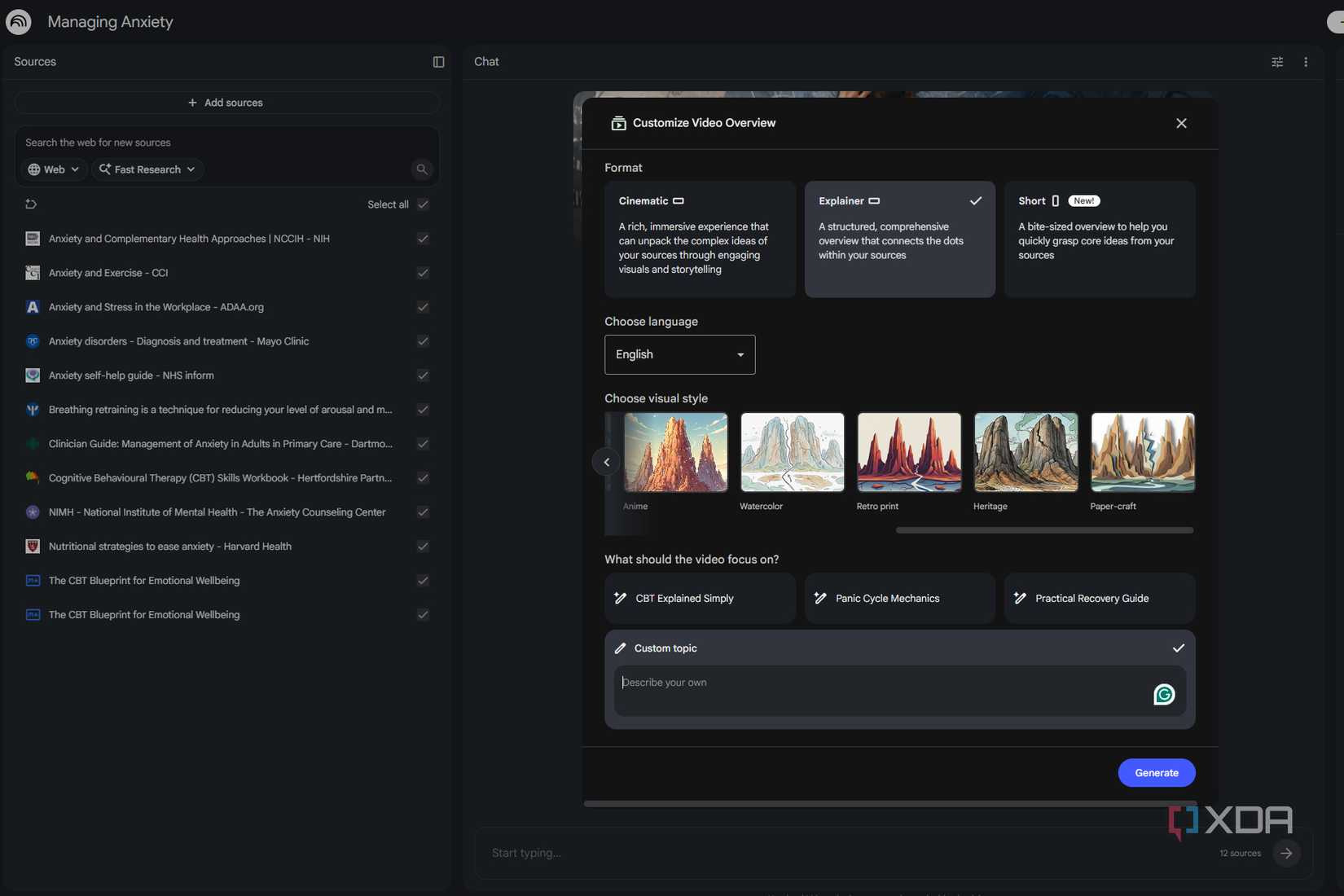The width and height of the screenshot is (1344, 896).
Task: Expand the Web source type dropdown
Action: 54,169
